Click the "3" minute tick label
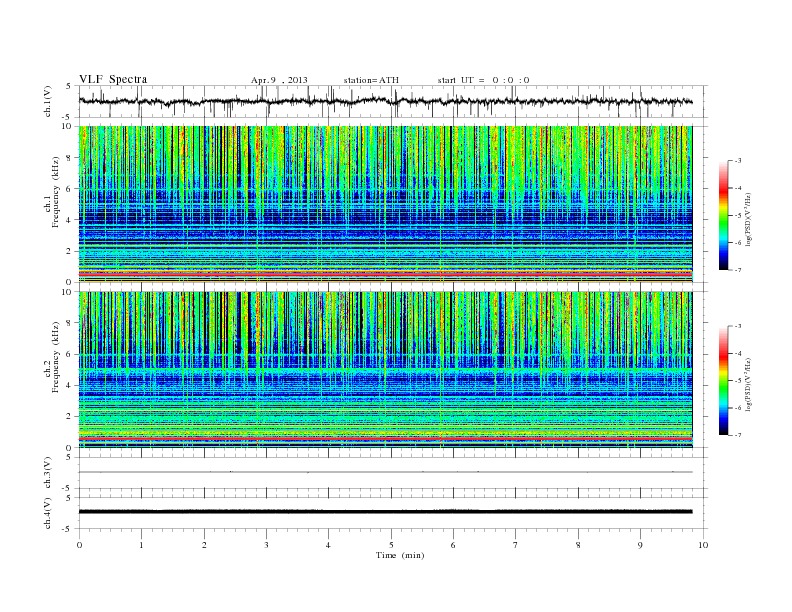Image resolution: width=792 pixels, height=612 pixels. (266, 545)
